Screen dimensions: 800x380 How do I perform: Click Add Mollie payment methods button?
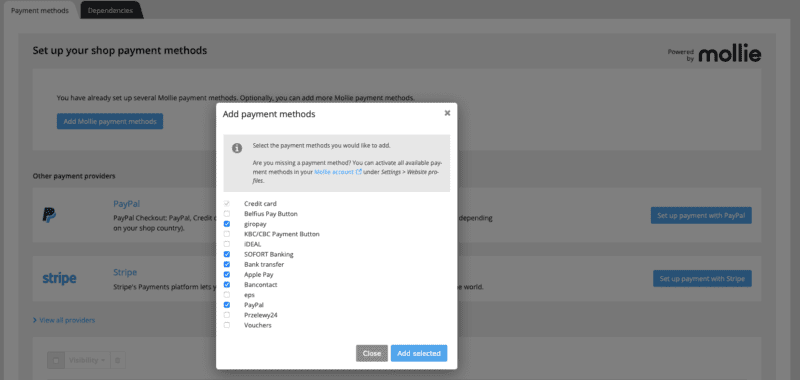click(x=110, y=121)
